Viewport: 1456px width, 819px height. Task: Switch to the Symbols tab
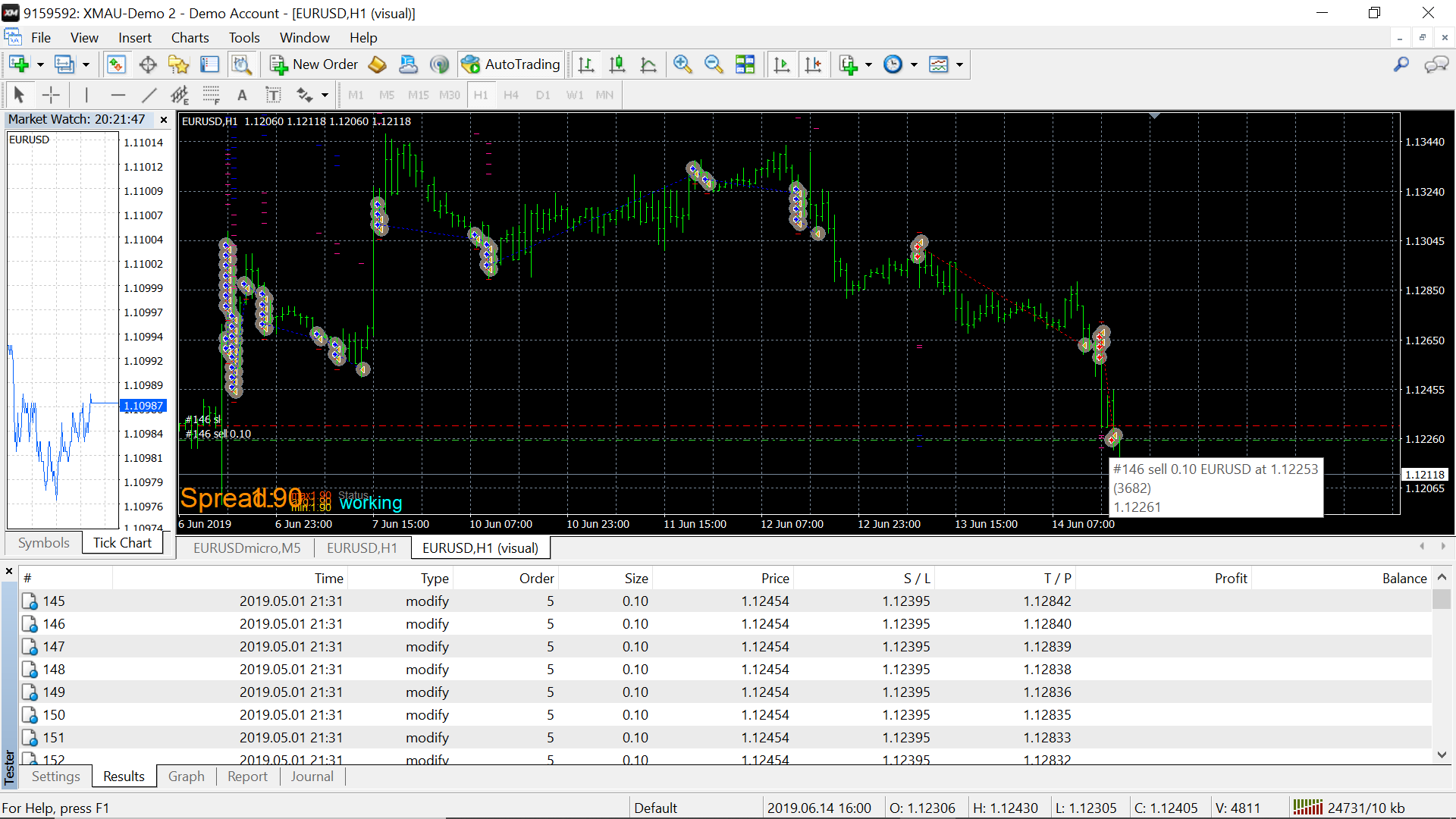point(43,543)
